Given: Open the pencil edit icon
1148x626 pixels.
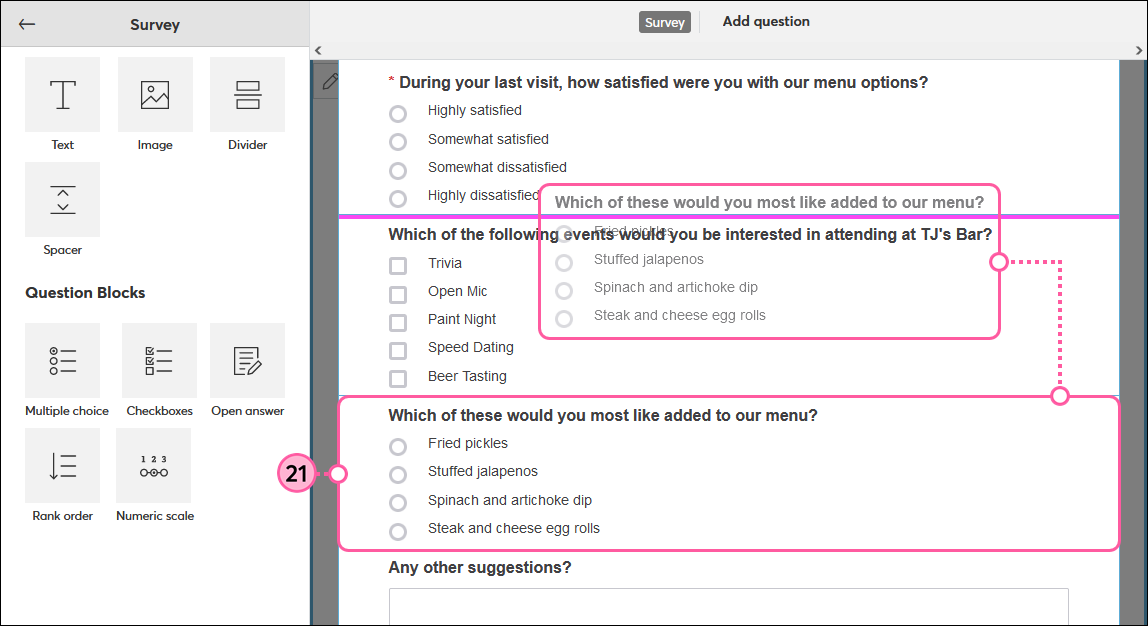Looking at the screenshot, I should tap(329, 81).
